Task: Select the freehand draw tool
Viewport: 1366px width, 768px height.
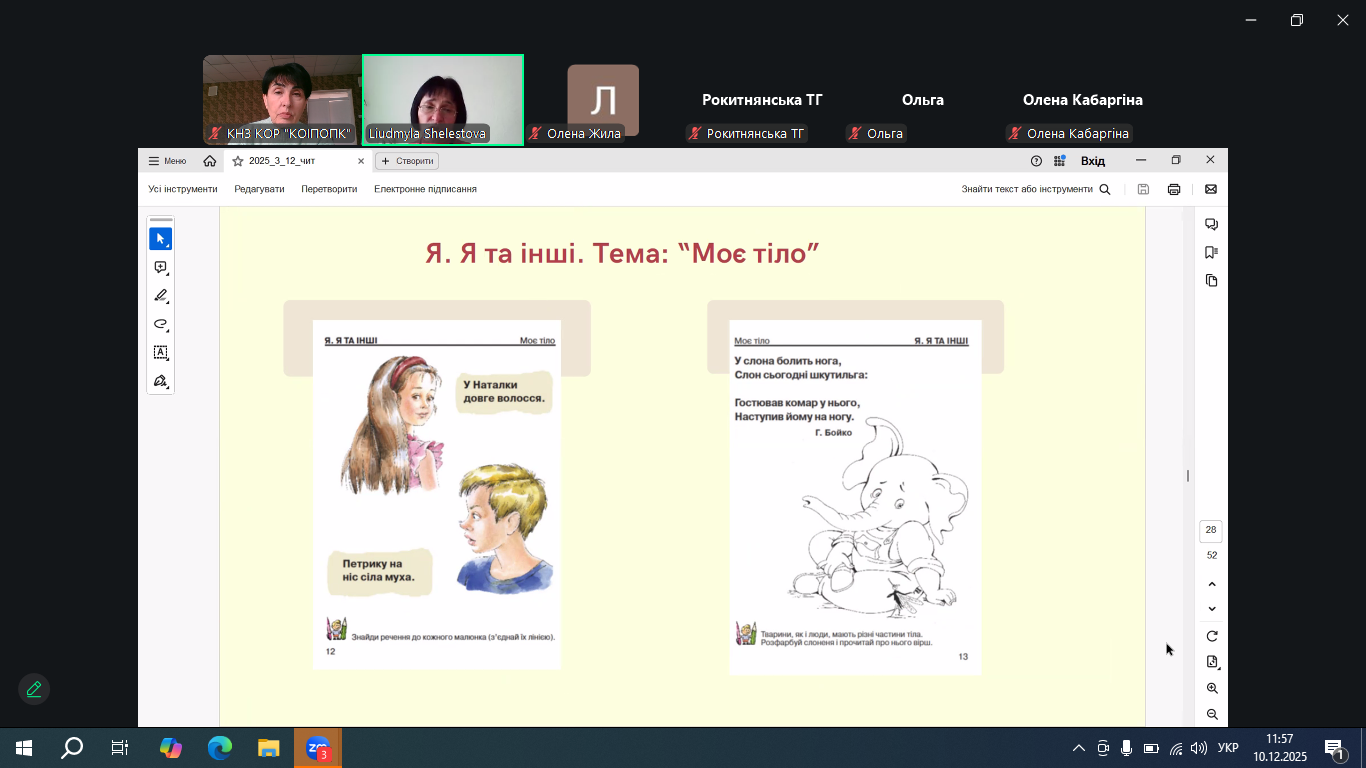Action: (160, 324)
